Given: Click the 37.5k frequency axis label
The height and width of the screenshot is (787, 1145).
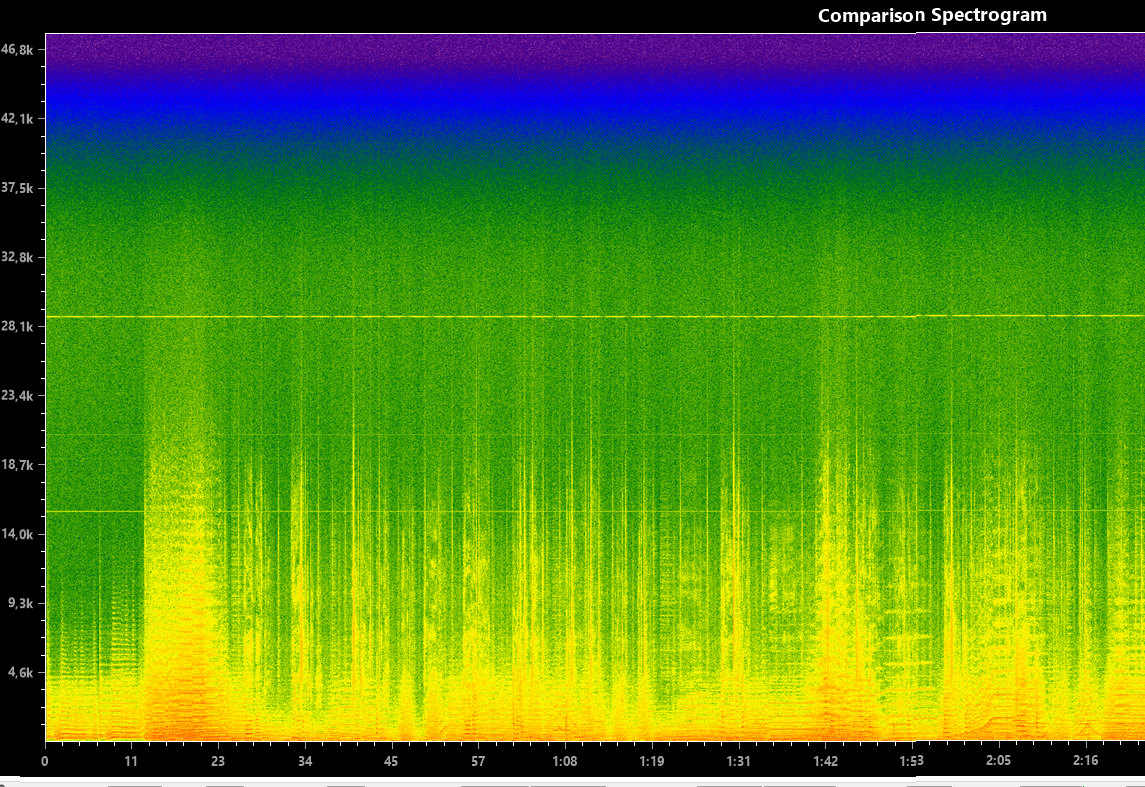Looking at the screenshot, I should click(x=20, y=188).
